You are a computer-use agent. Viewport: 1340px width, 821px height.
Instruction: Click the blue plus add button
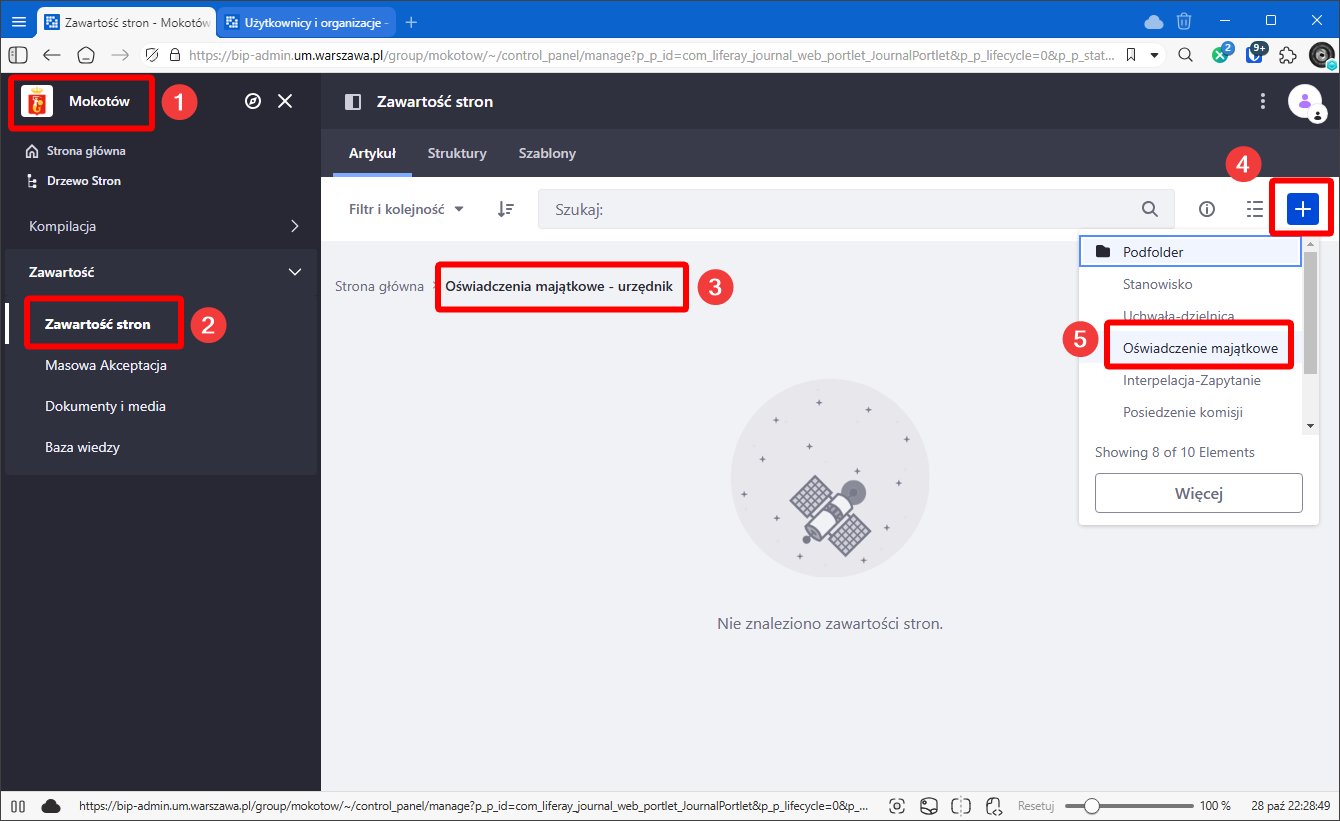(x=1302, y=209)
